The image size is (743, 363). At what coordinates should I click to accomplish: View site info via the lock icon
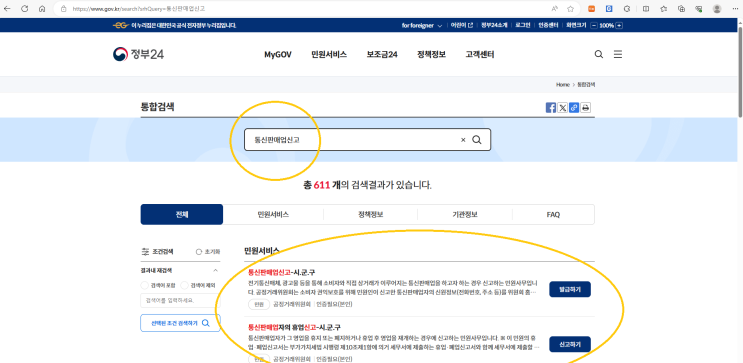(x=63, y=9)
